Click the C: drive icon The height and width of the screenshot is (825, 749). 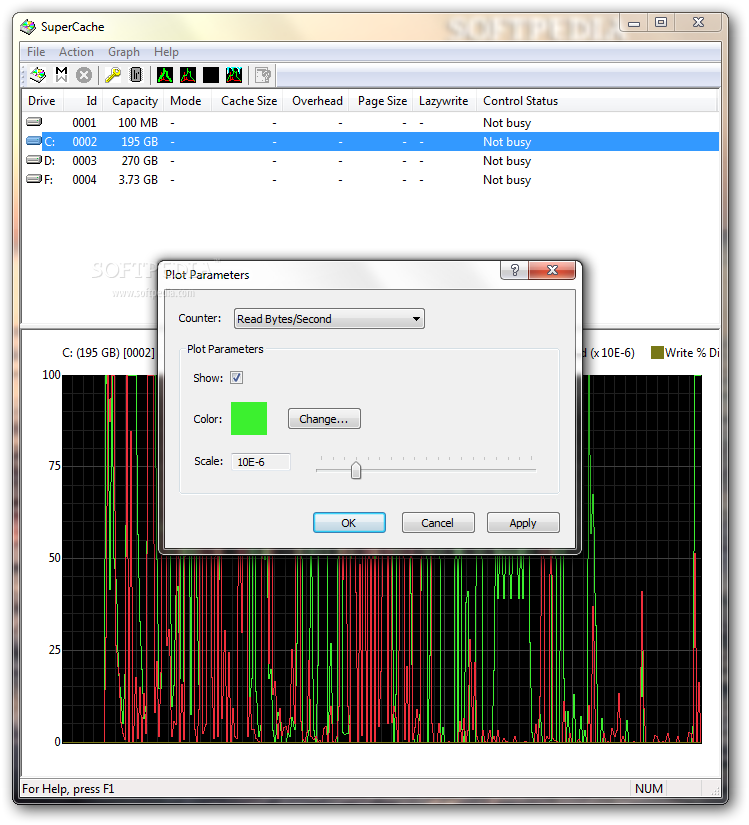tap(34, 141)
